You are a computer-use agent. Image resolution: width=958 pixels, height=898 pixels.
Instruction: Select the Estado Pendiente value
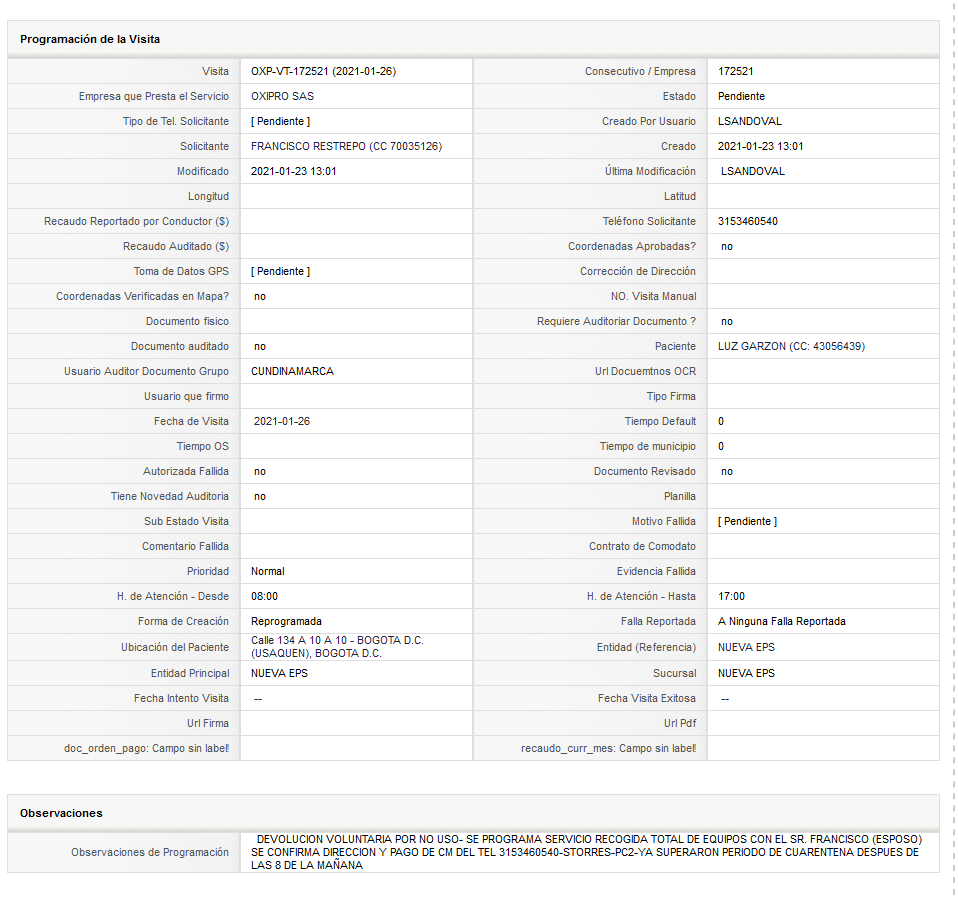pyautogui.click(x=741, y=97)
